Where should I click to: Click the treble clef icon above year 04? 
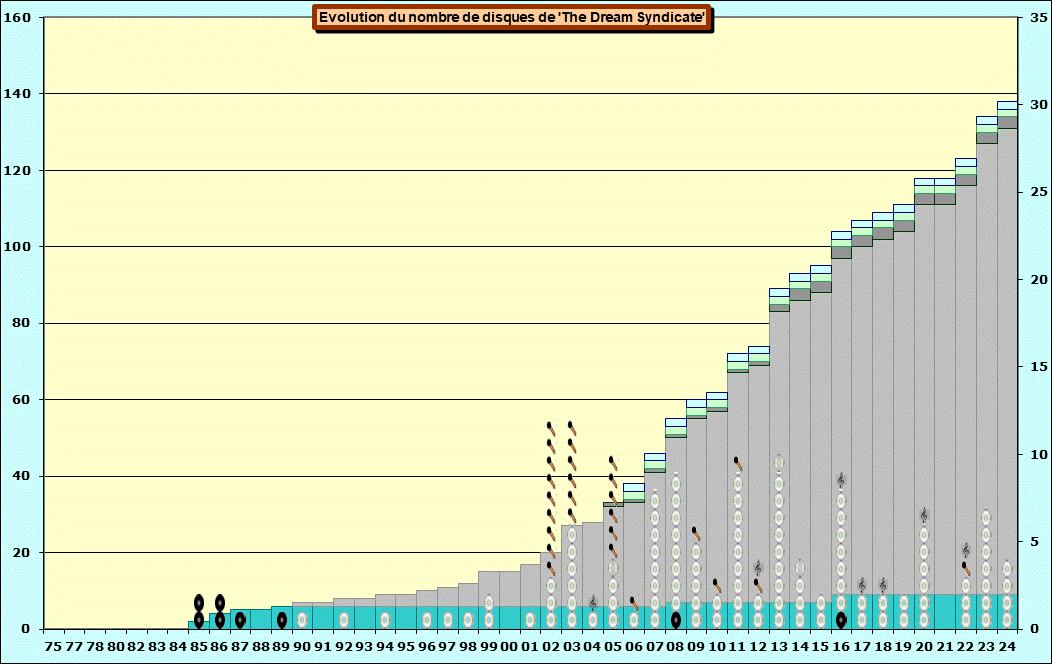pyautogui.click(x=592, y=602)
